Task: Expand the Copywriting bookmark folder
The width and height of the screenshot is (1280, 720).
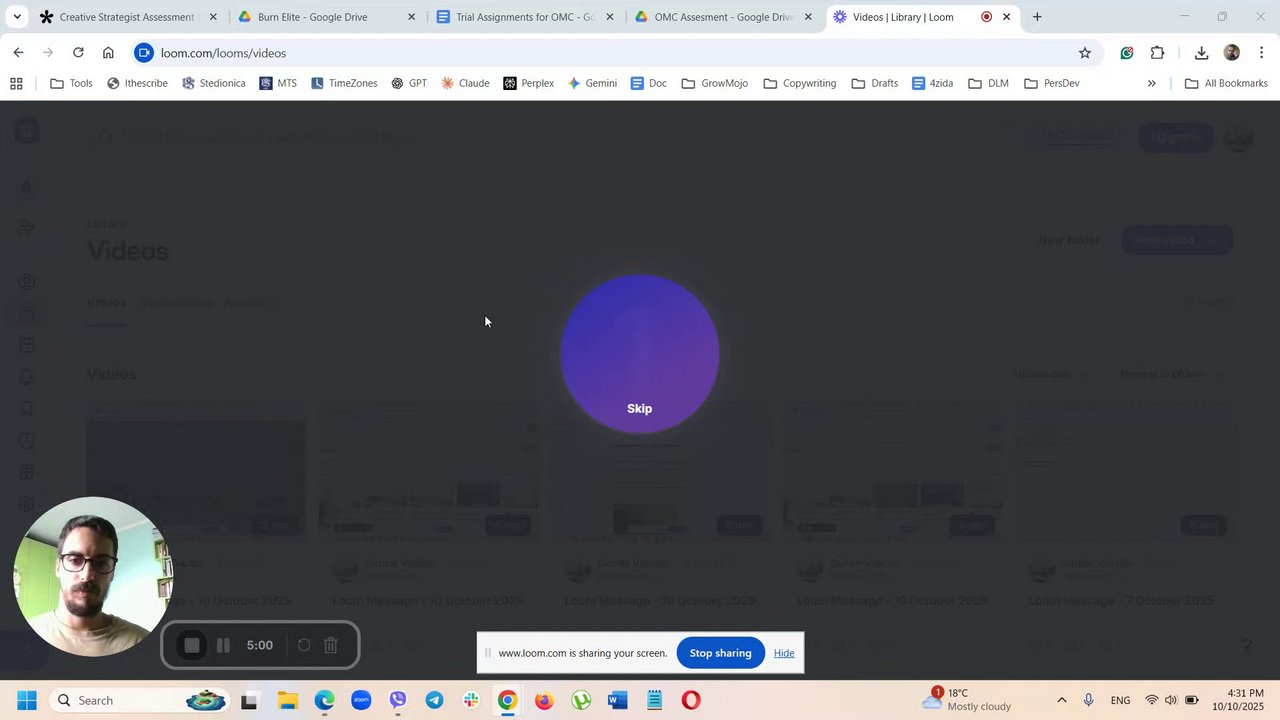Action: (x=800, y=83)
